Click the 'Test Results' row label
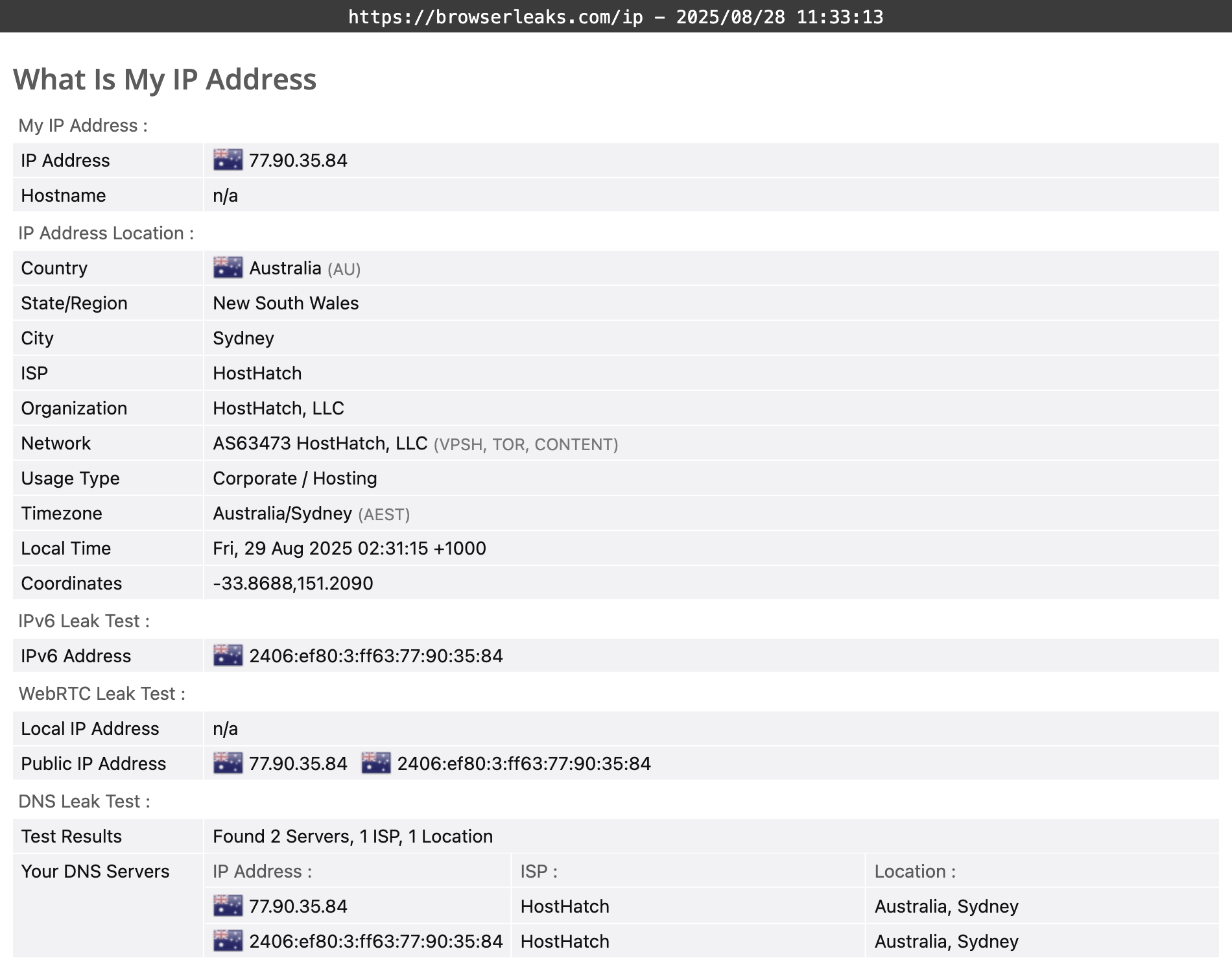 click(71, 836)
